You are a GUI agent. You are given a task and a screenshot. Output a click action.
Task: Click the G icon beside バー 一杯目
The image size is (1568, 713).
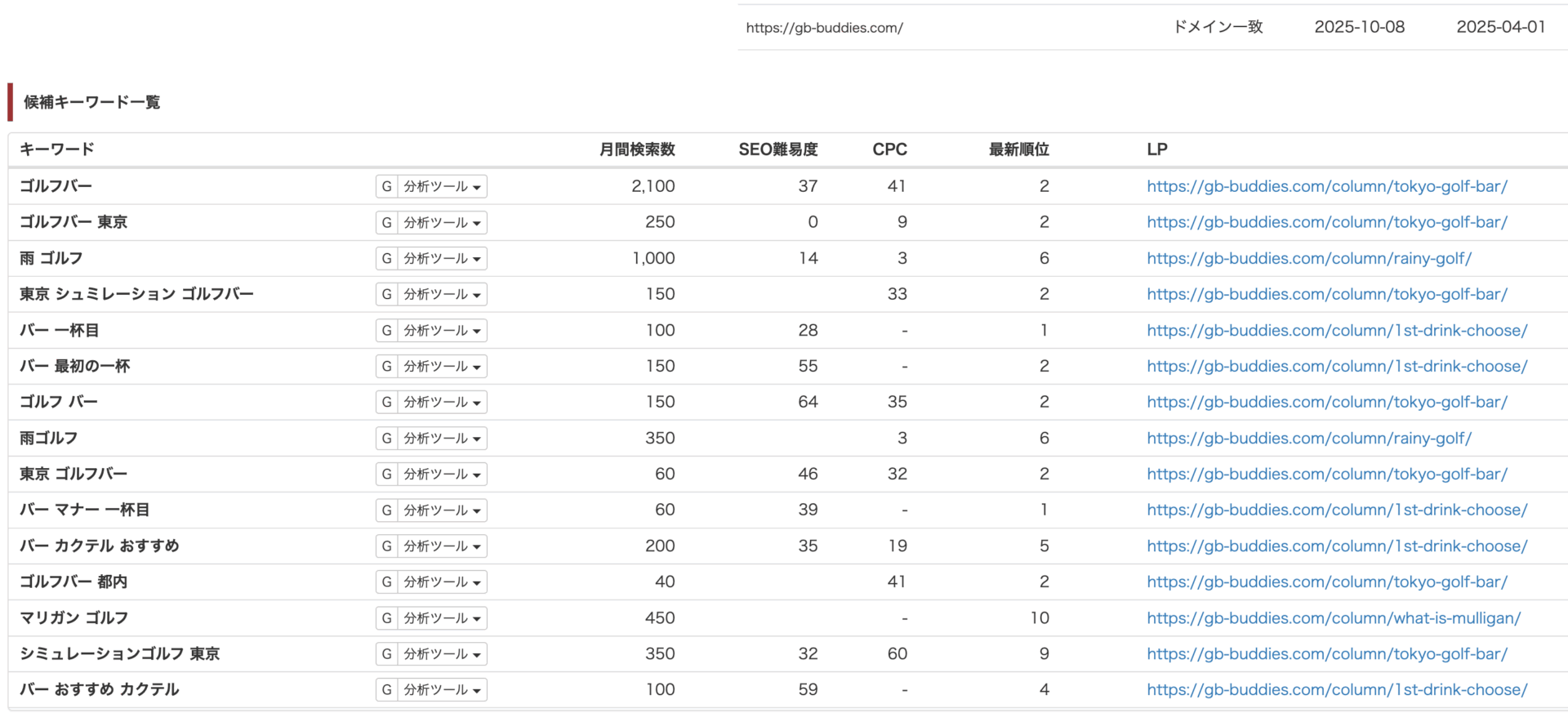click(x=387, y=330)
